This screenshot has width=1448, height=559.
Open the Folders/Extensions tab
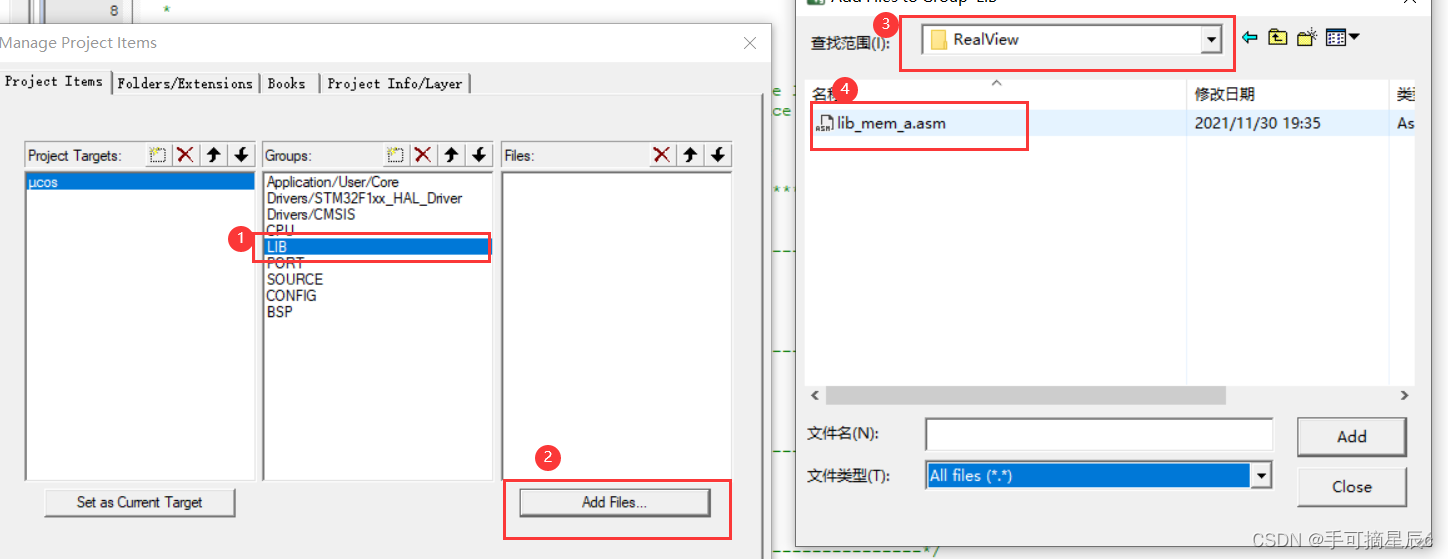185,84
